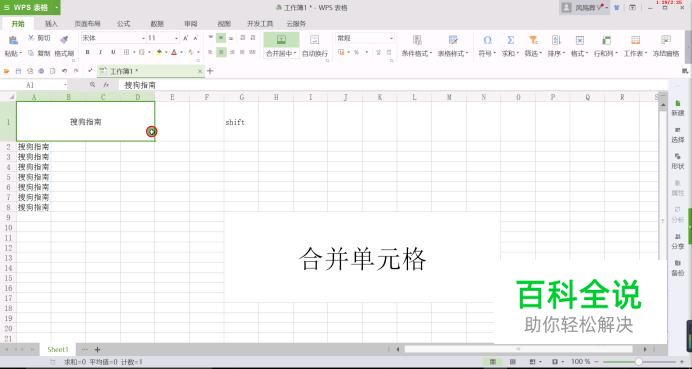Toggle right horizontal alignment

click(x=231, y=52)
